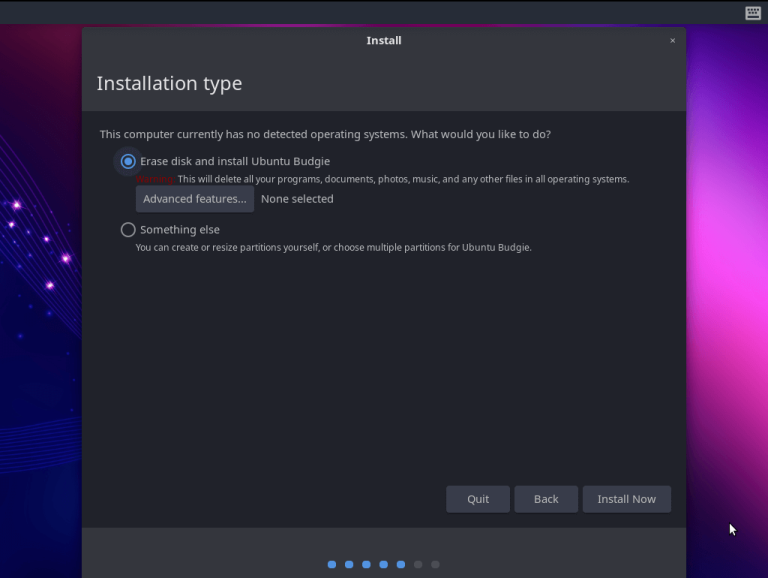Screen dimensions: 768x578
Task: Choose the Something else radio button
Action: point(128,230)
